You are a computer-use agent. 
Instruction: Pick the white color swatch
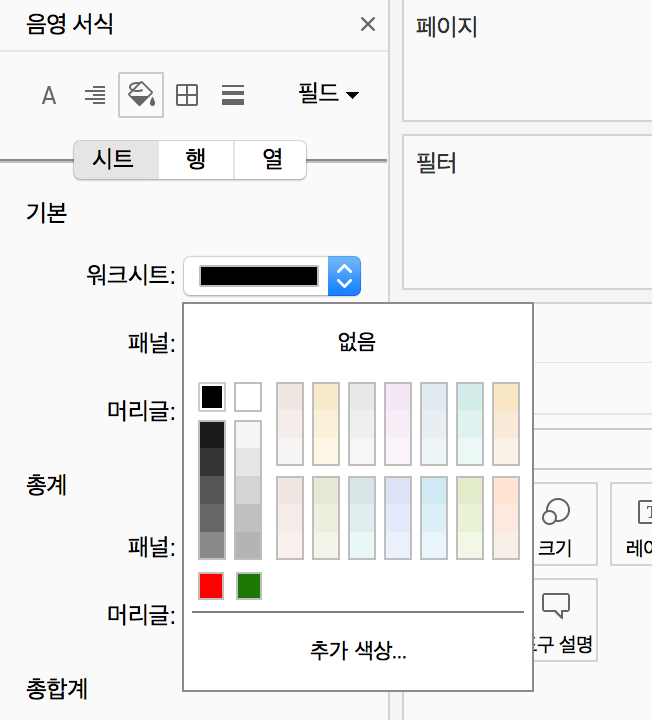pos(248,397)
